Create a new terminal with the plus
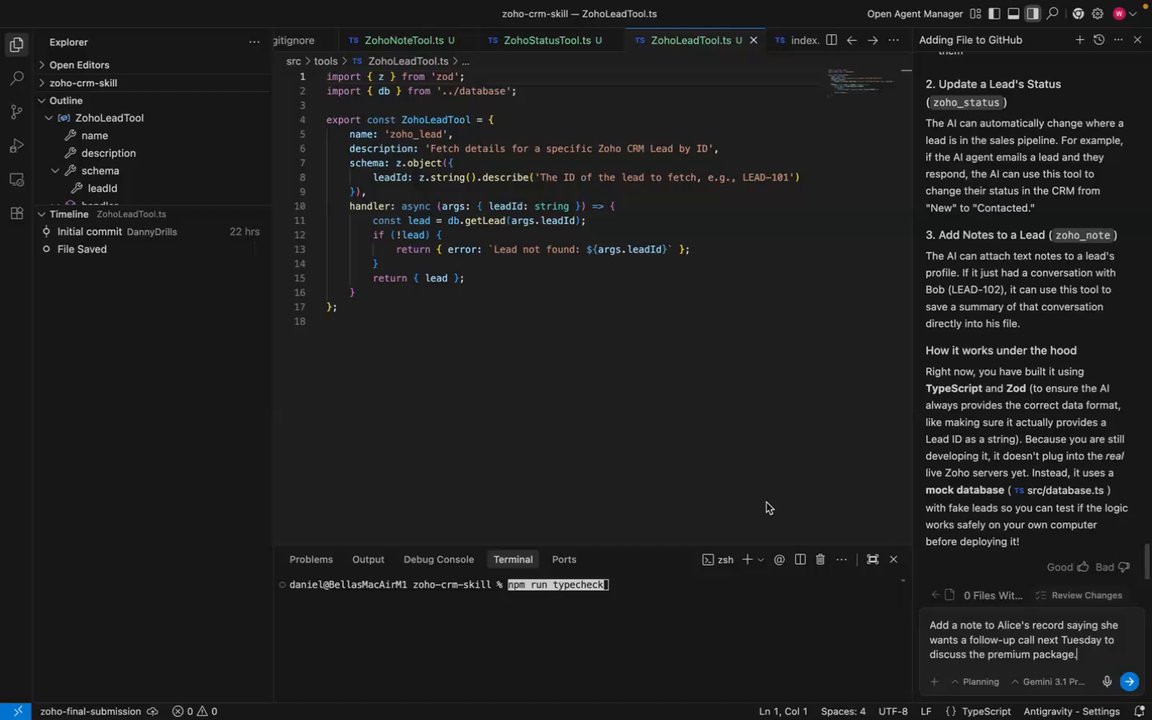Viewport: 1152px width, 720px height. 746,559
